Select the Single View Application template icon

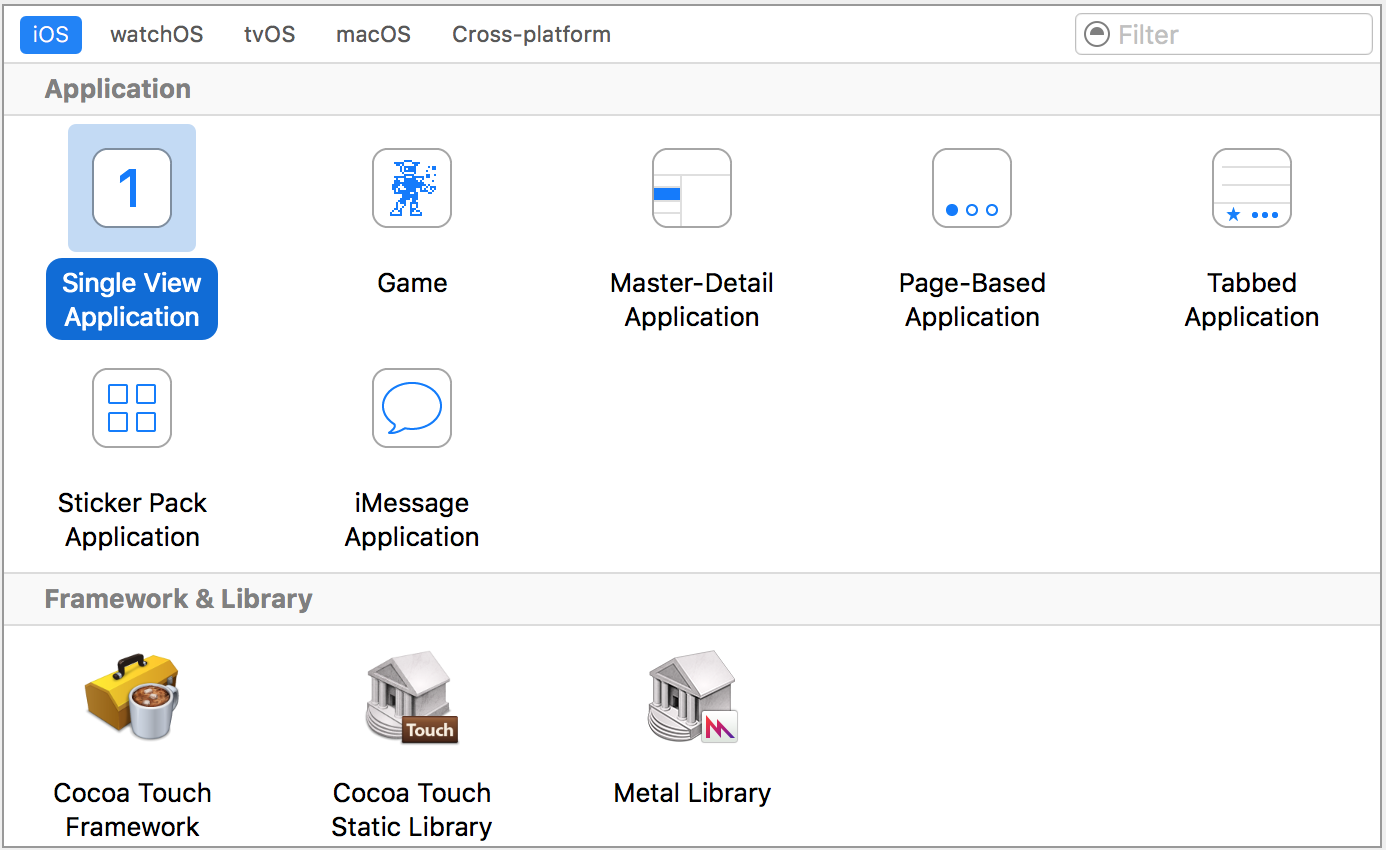132,188
